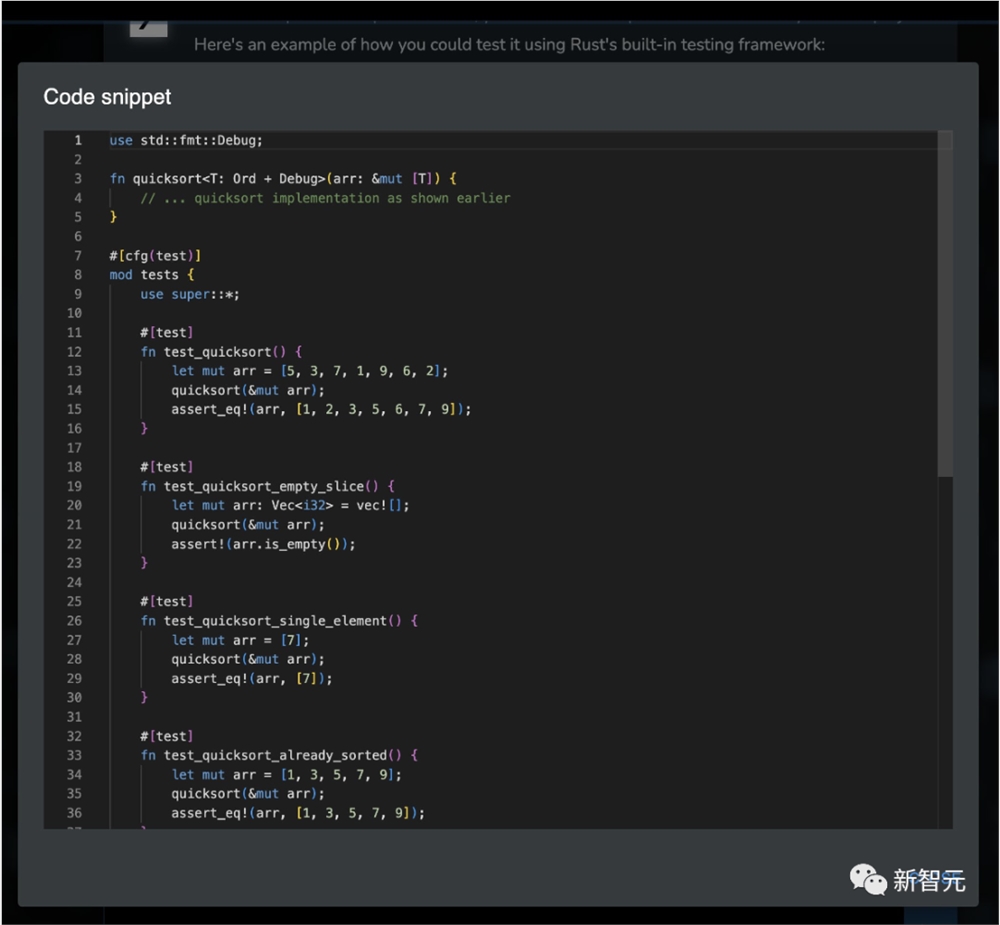Image resolution: width=1000 pixels, height=925 pixels.
Task: Select line number 12 in the gutter
Action: [74, 352]
